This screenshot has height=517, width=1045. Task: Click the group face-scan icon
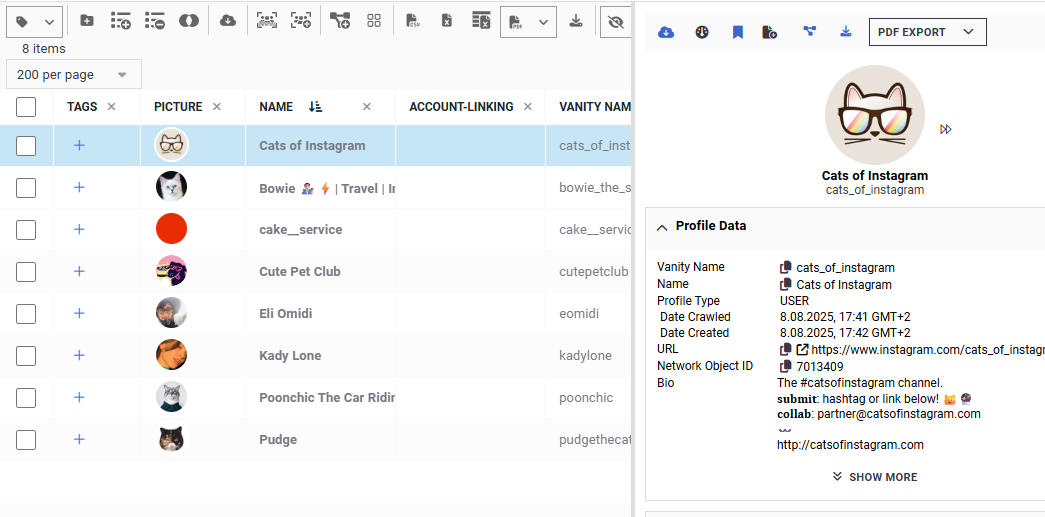(267, 21)
